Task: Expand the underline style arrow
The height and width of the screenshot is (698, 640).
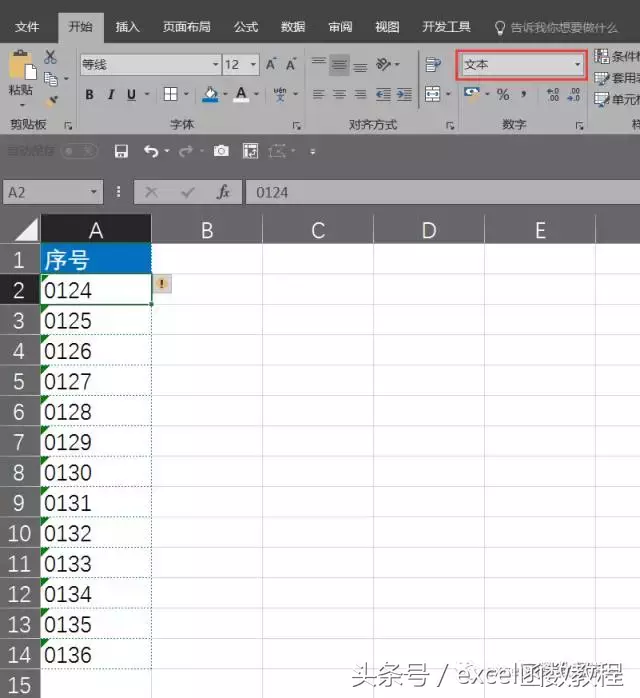Action: pos(147,94)
